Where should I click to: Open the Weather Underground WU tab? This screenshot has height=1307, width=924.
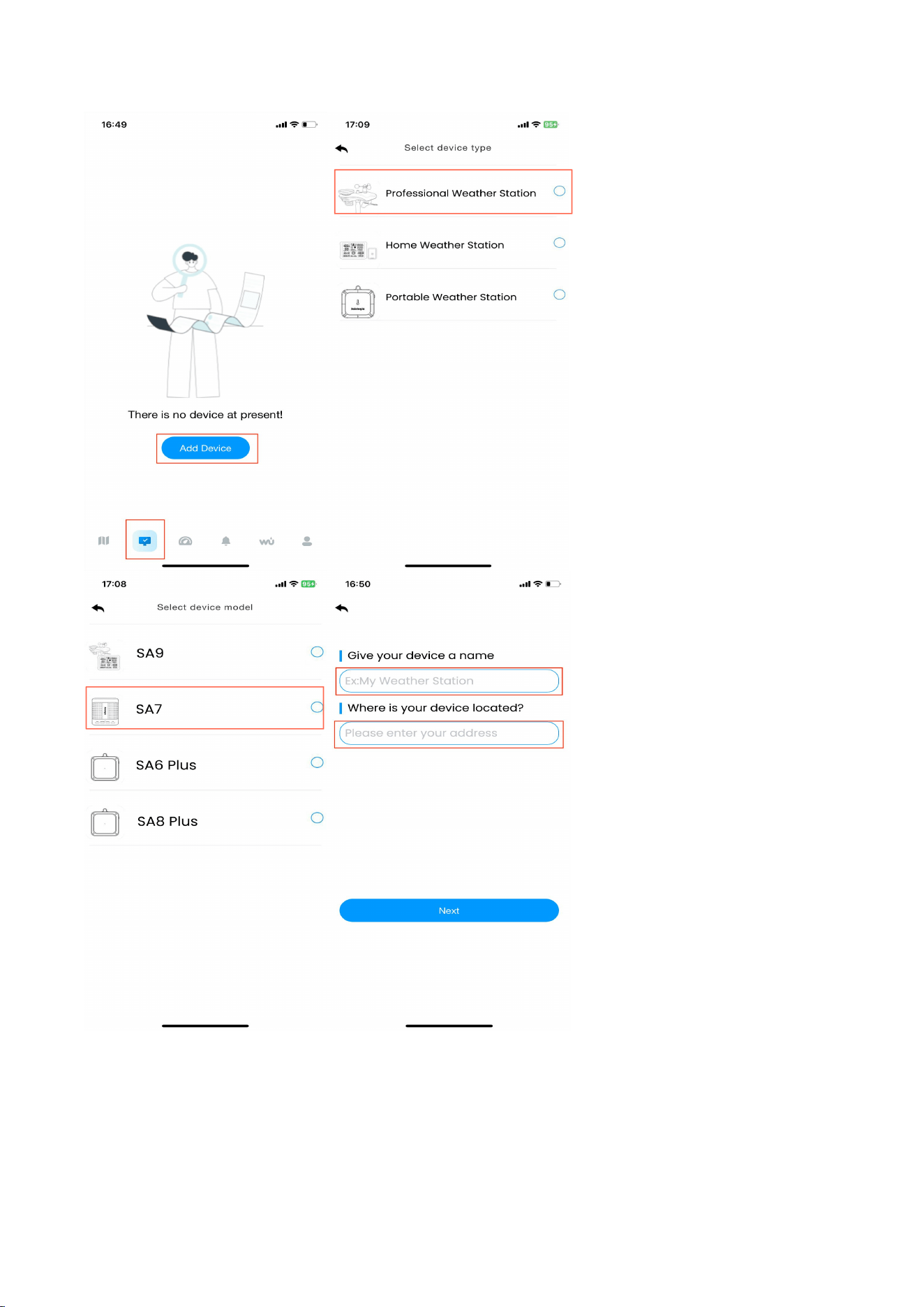pos(267,541)
